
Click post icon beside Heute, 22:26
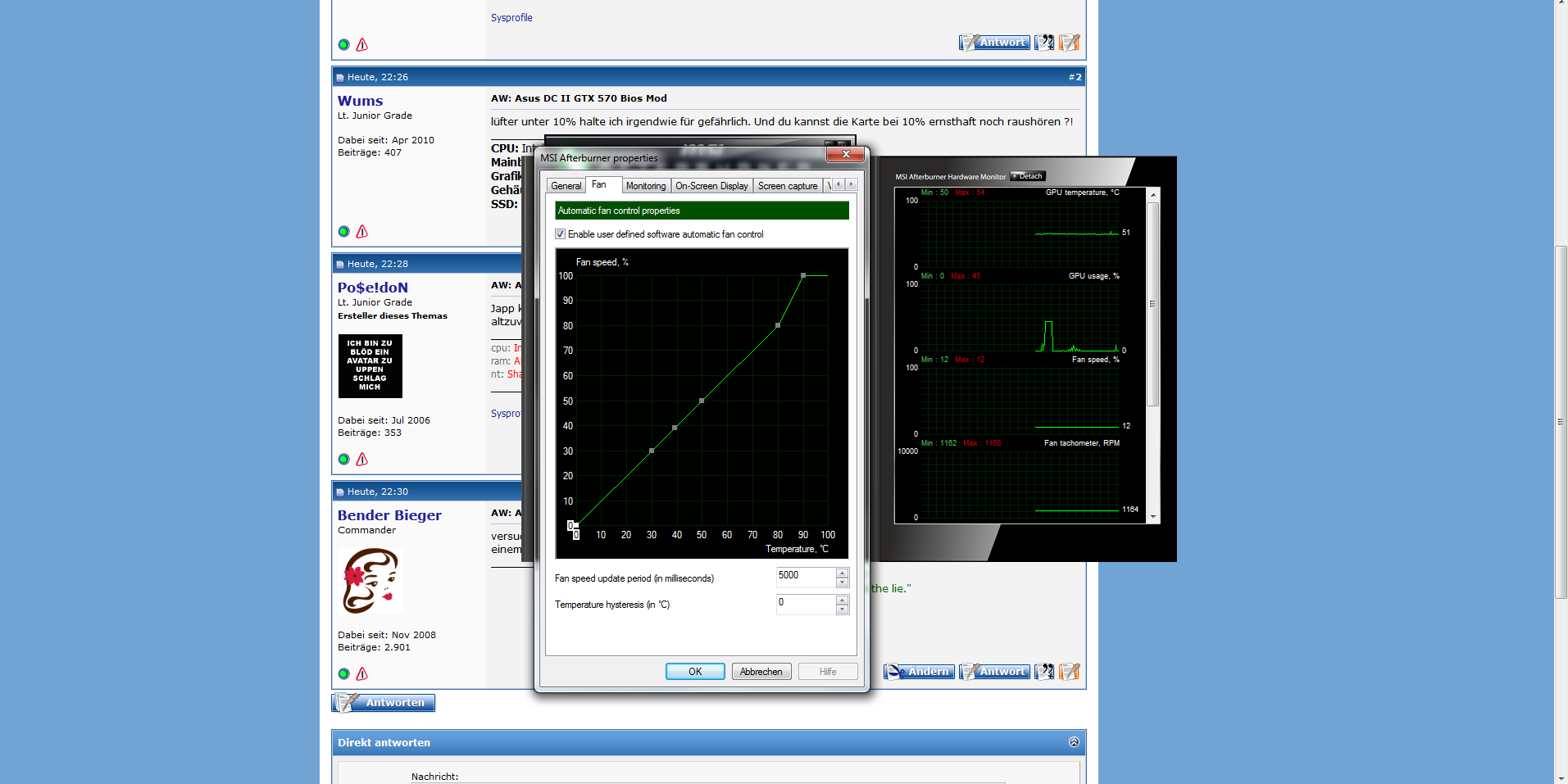[x=340, y=78]
